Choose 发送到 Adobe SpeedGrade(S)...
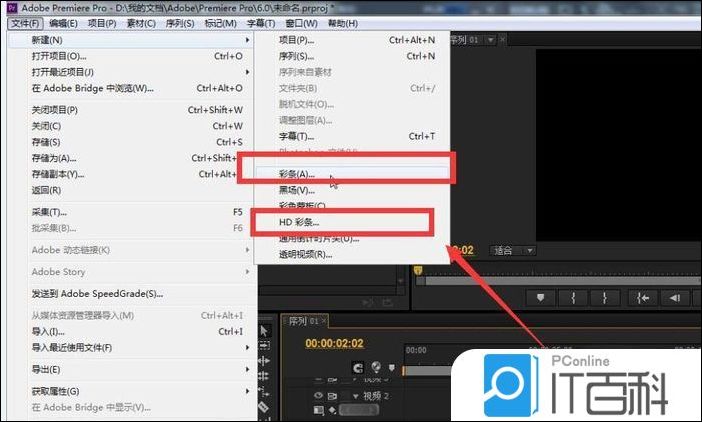The width and height of the screenshot is (702, 422). [131, 294]
